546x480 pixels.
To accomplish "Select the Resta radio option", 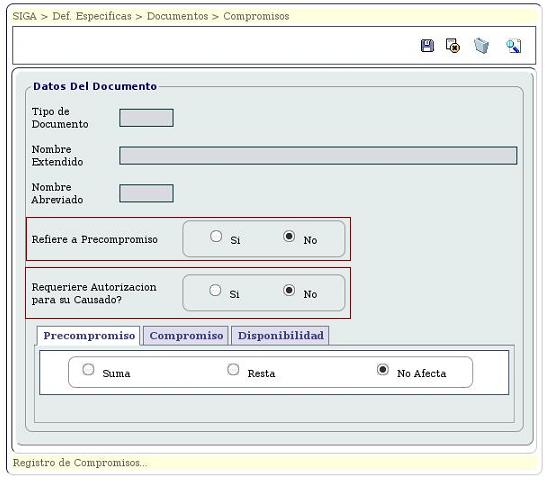I will click(x=233, y=369).
